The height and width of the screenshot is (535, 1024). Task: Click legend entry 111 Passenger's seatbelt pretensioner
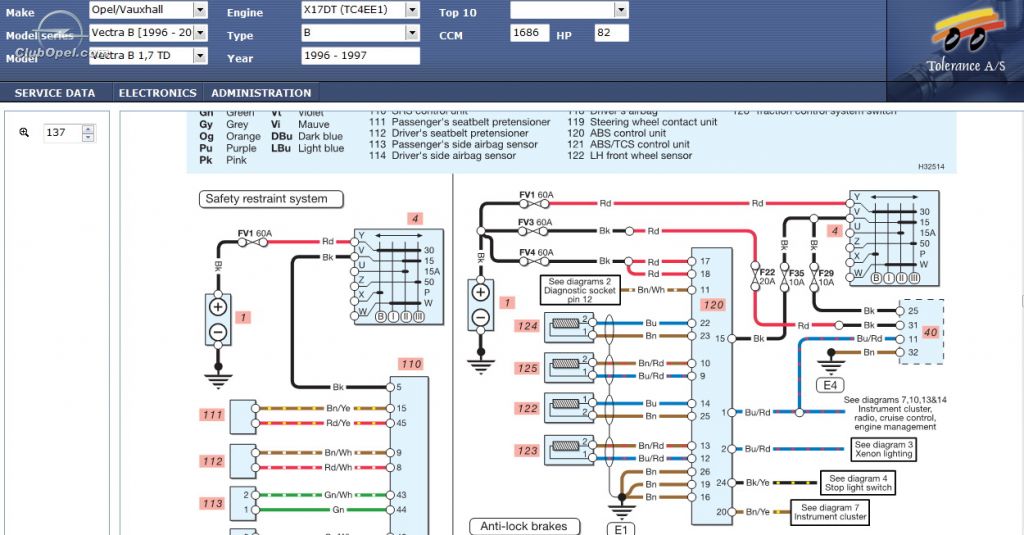[x=460, y=122]
